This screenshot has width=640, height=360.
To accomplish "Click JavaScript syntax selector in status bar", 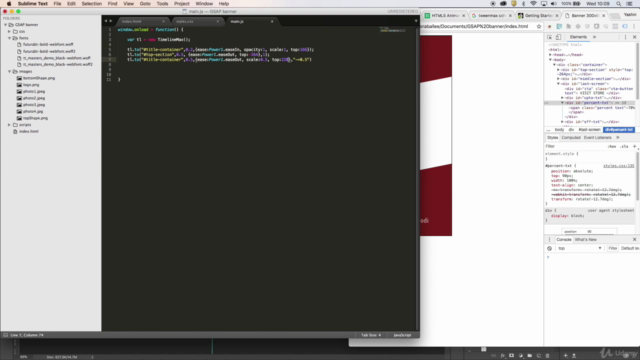I will (402, 335).
